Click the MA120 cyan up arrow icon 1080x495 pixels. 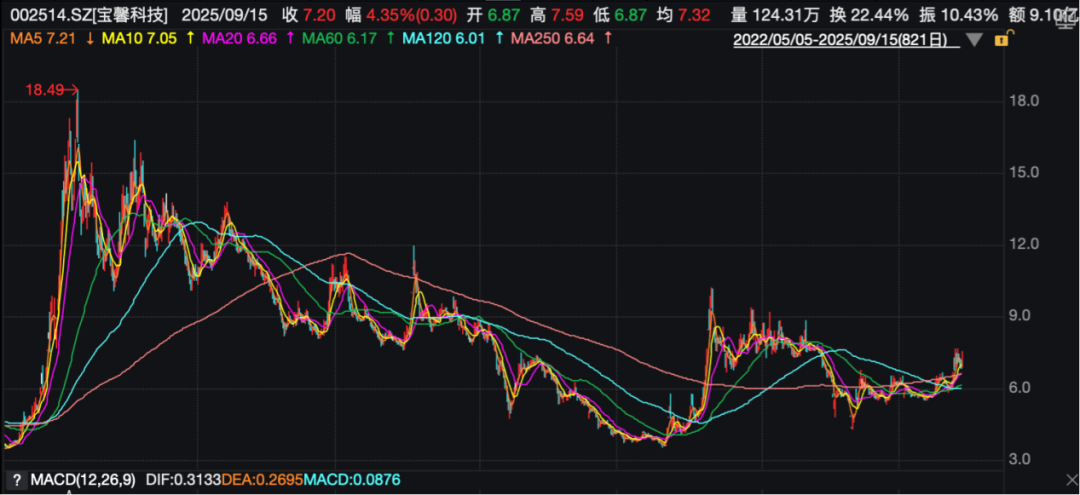pos(499,39)
